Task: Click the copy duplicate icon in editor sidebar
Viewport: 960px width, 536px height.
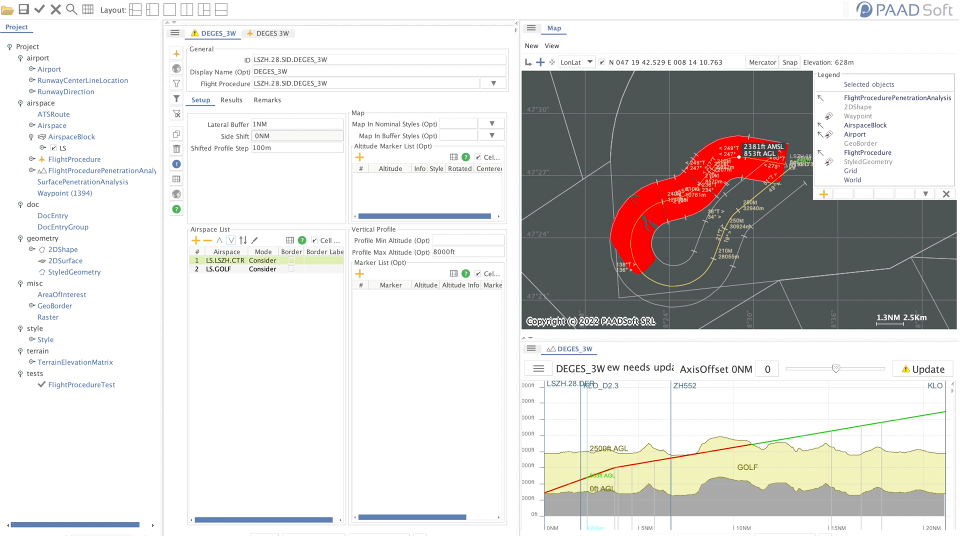Action: coord(176,134)
